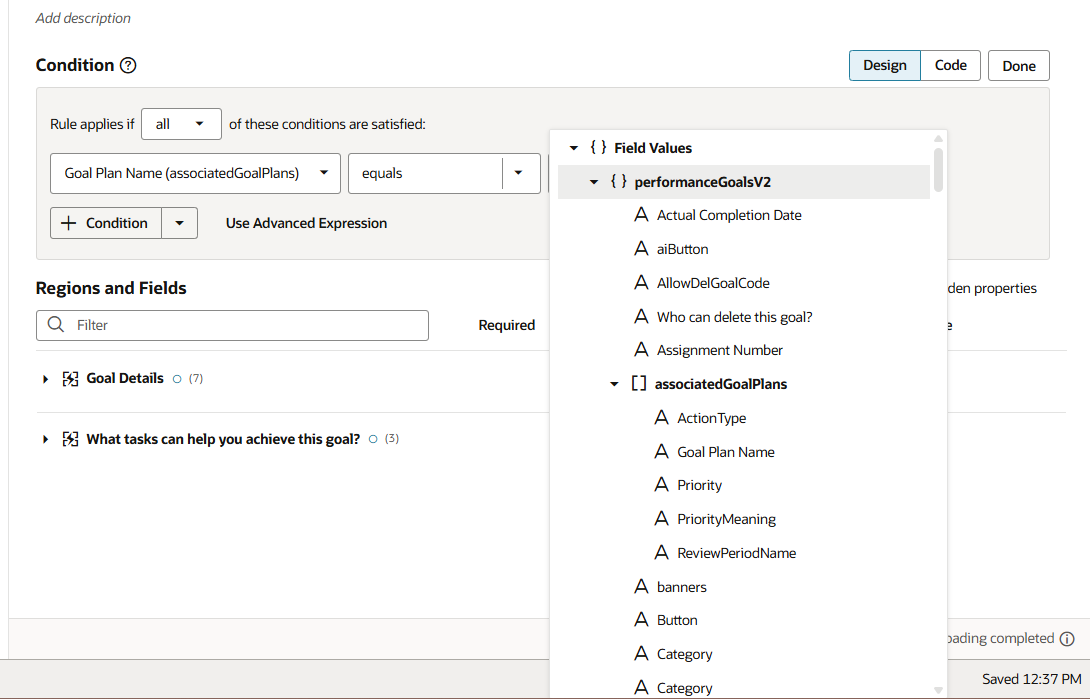The width and height of the screenshot is (1090, 699).
Task: Click the loading completed info icon
Action: pyautogui.click(x=1067, y=639)
